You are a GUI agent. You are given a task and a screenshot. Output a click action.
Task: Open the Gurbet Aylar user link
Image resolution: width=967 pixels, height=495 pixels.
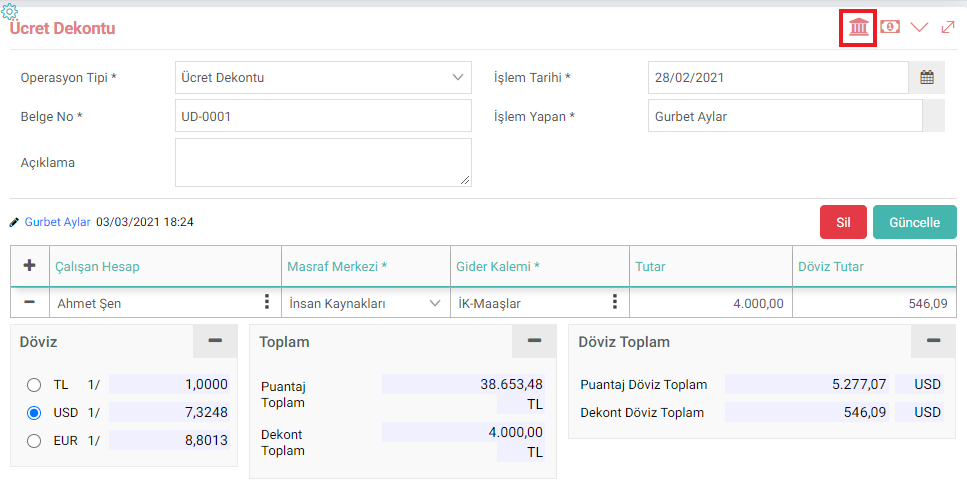point(57,222)
